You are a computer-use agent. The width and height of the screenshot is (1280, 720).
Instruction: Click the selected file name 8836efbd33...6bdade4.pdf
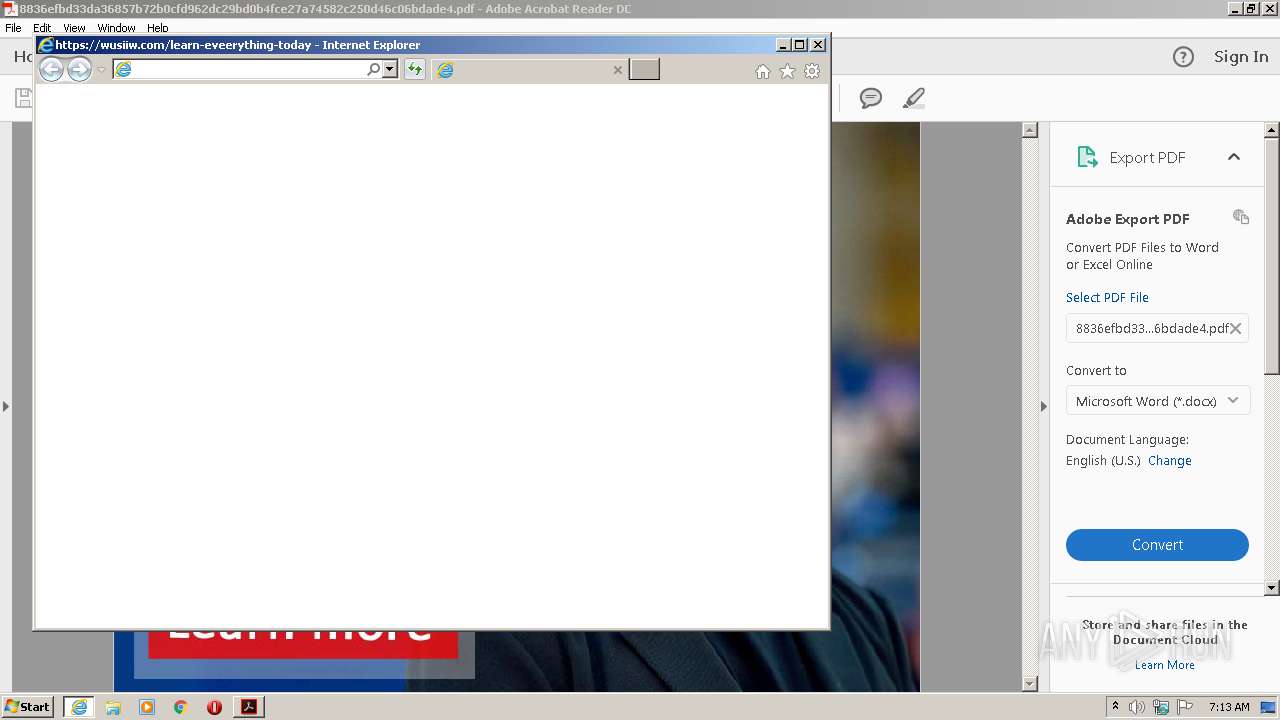1151,328
